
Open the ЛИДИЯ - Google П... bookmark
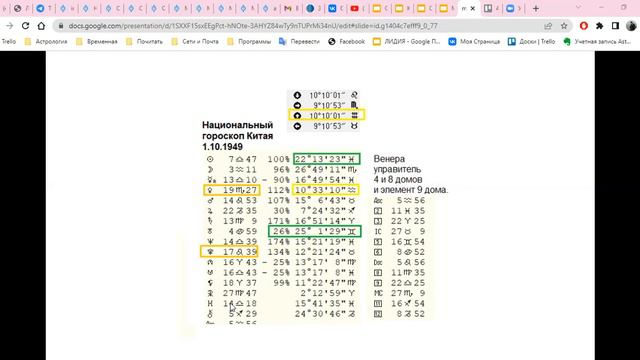coord(407,42)
